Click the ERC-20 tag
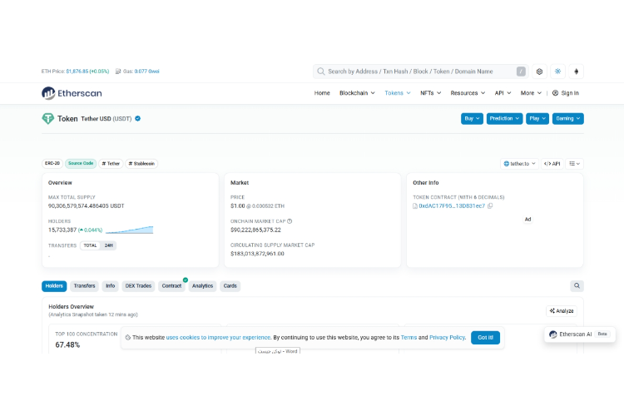This screenshot has height=416, width=624. (52, 164)
